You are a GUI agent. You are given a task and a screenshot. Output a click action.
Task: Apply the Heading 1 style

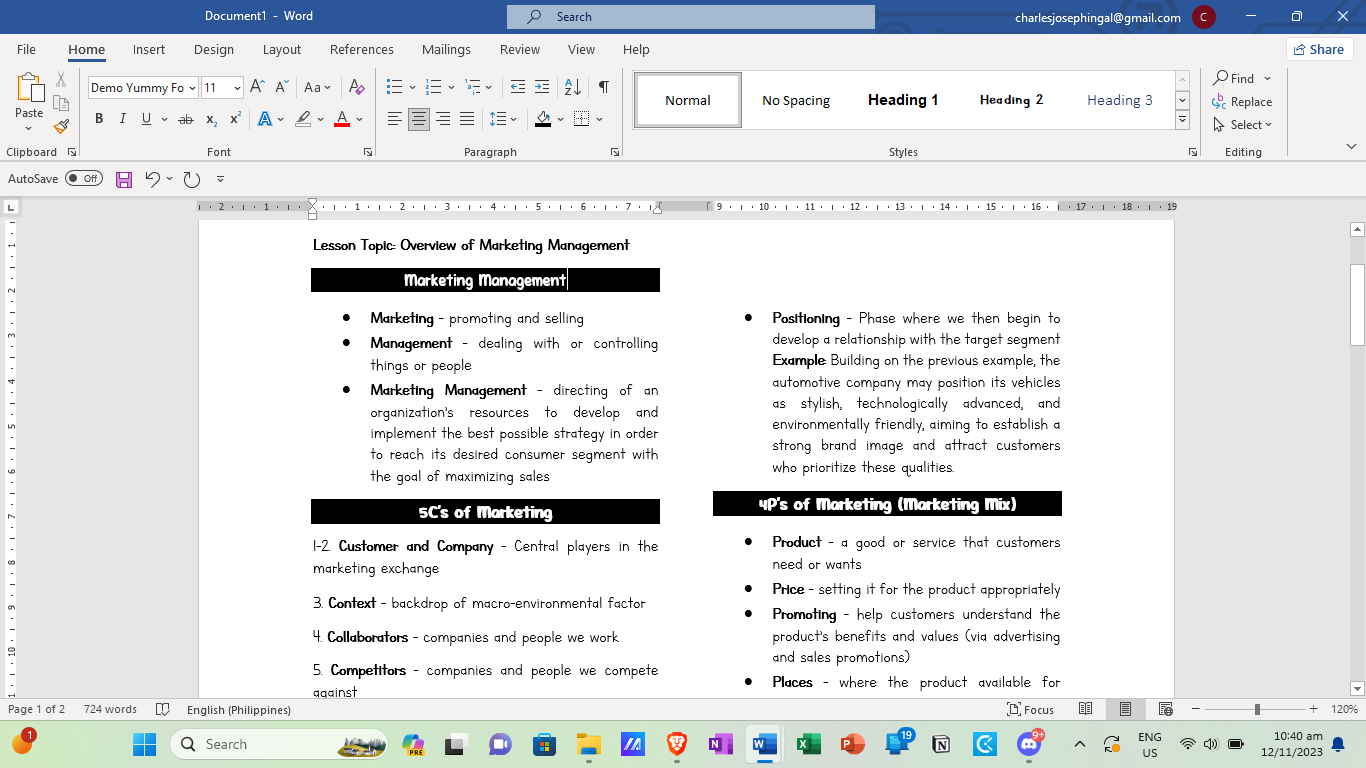903,100
